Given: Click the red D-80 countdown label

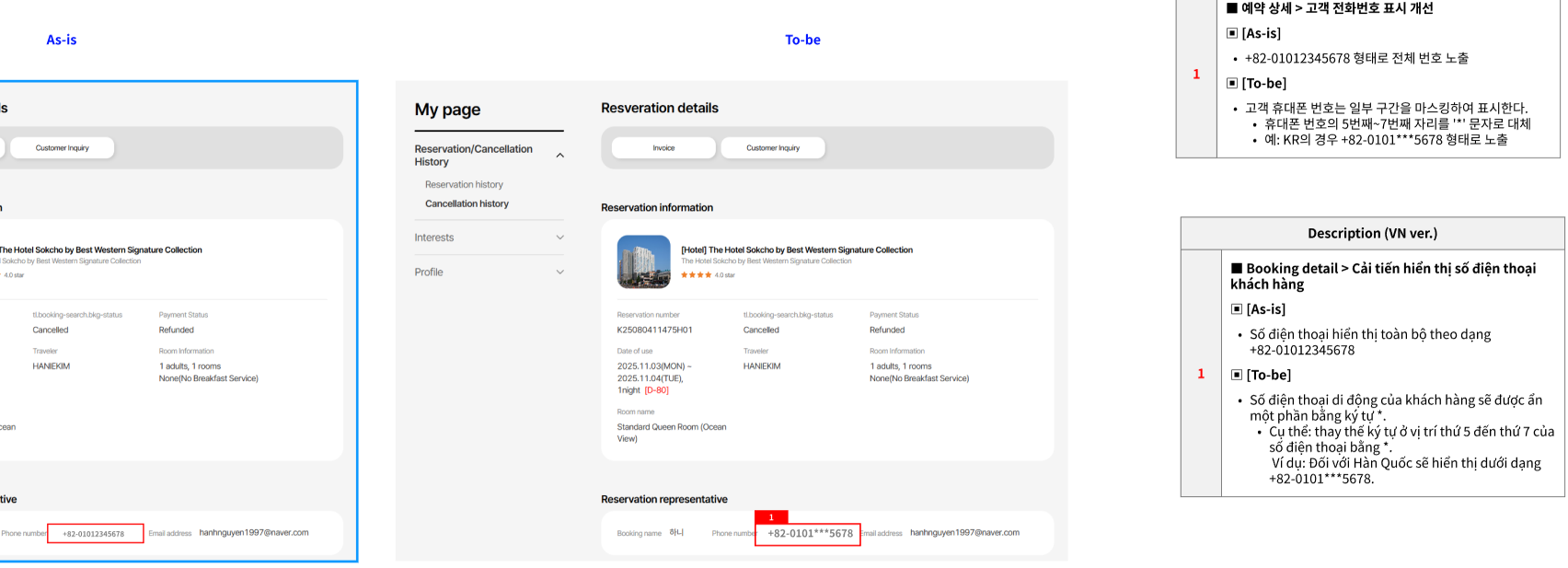Looking at the screenshot, I should (657, 390).
